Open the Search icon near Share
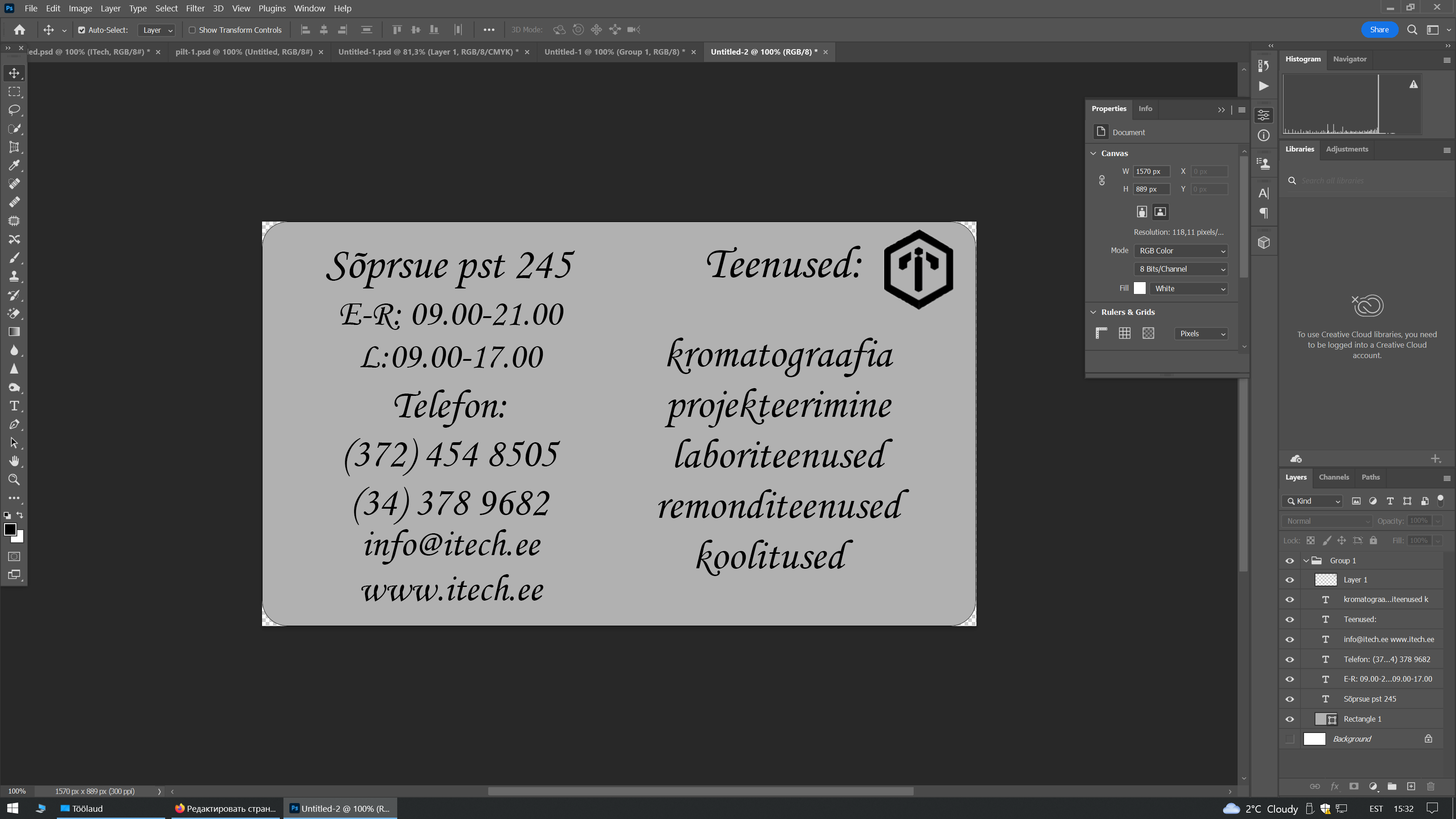Image resolution: width=1456 pixels, height=819 pixels. coord(1412,30)
